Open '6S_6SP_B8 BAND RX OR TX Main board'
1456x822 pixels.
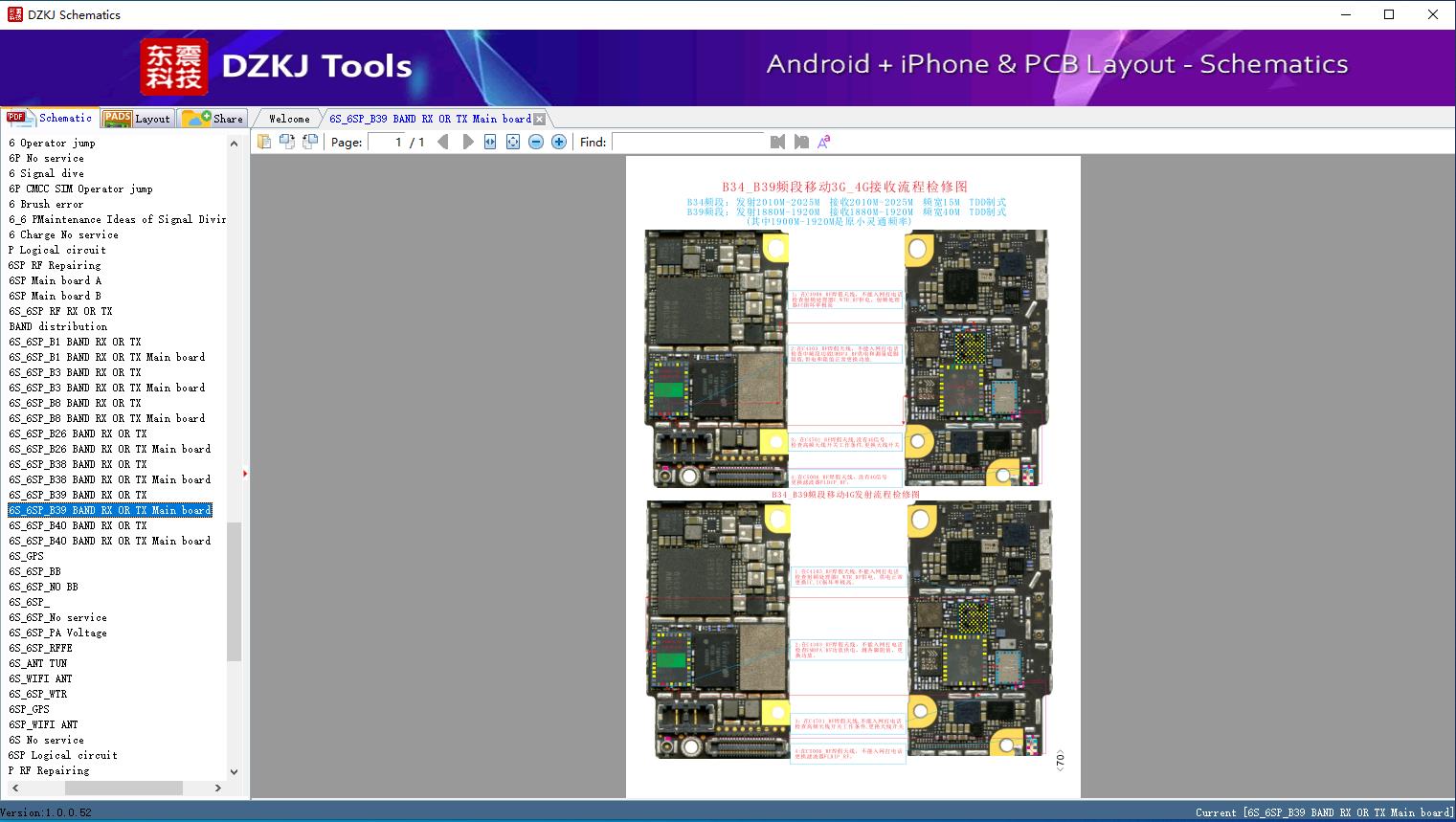(107, 418)
